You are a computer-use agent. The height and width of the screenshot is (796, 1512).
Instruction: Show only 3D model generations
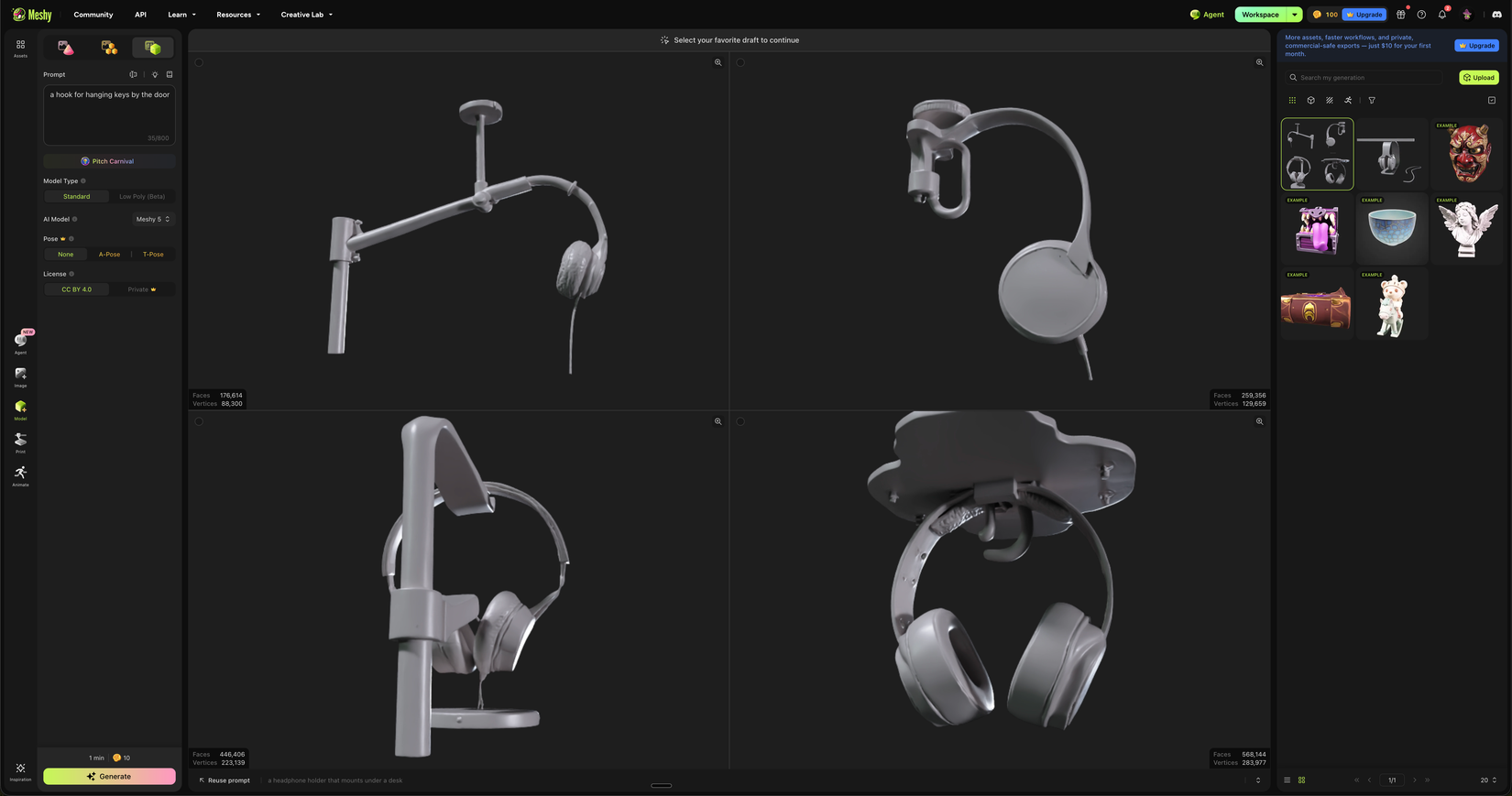pyautogui.click(x=1310, y=101)
